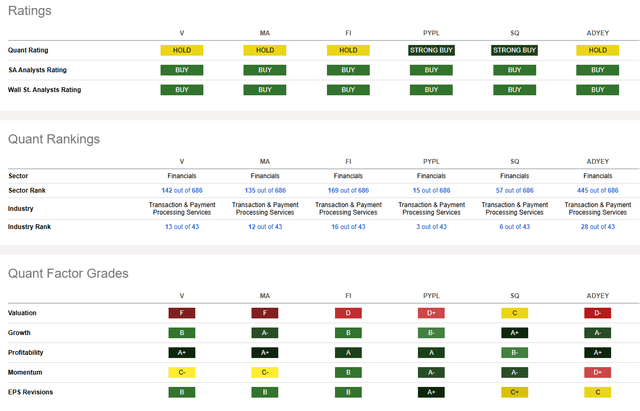This screenshot has width=640, height=411.
Task: Select PYPL Growth grade B-
Action: [x=431, y=333]
